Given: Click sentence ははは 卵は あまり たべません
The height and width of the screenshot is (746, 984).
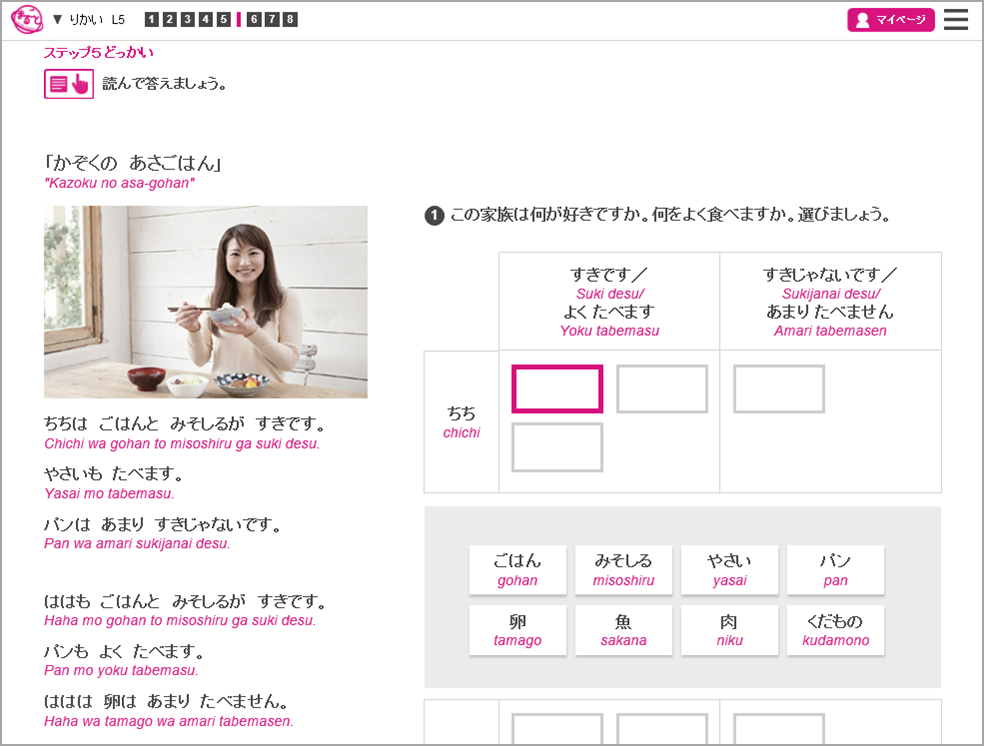Looking at the screenshot, I should (166, 701).
